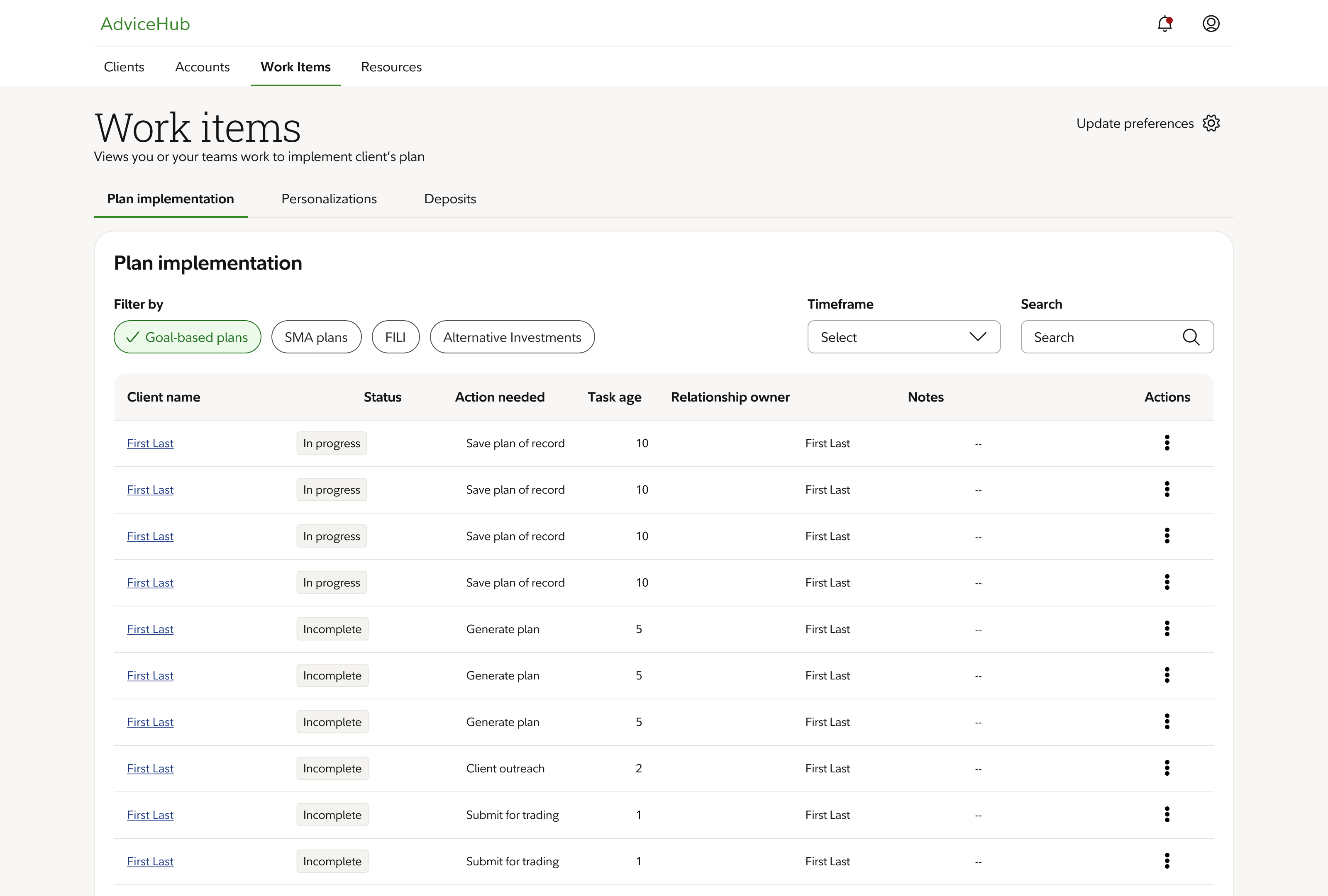Toggle the SMA plans filter chip

pyautogui.click(x=316, y=337)
